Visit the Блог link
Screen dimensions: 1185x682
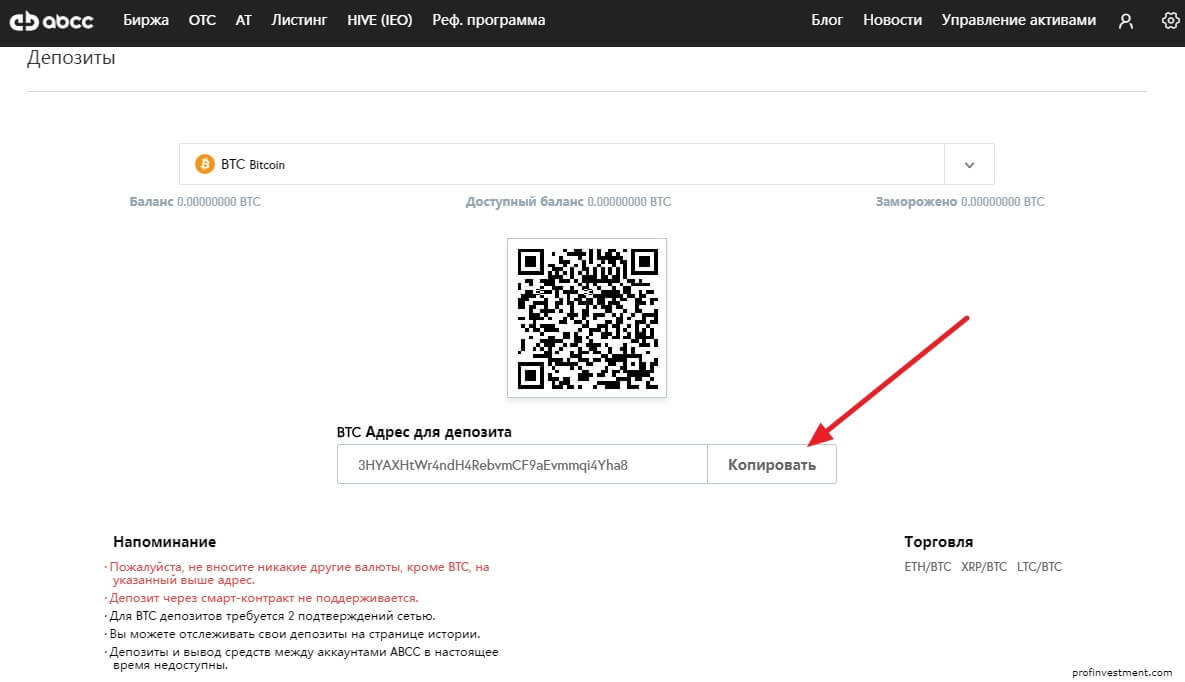[827, 20]
